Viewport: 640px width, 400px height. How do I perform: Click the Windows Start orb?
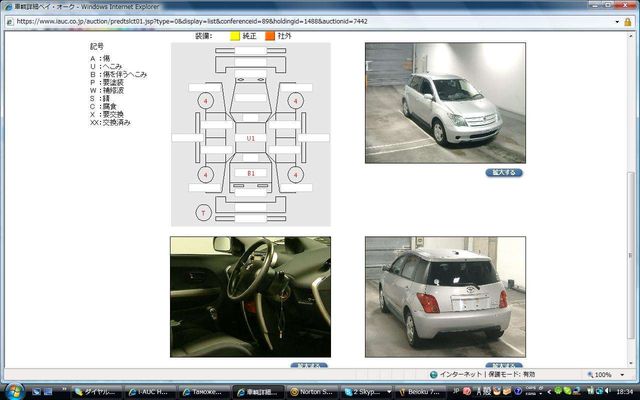[x=12, y=390]
